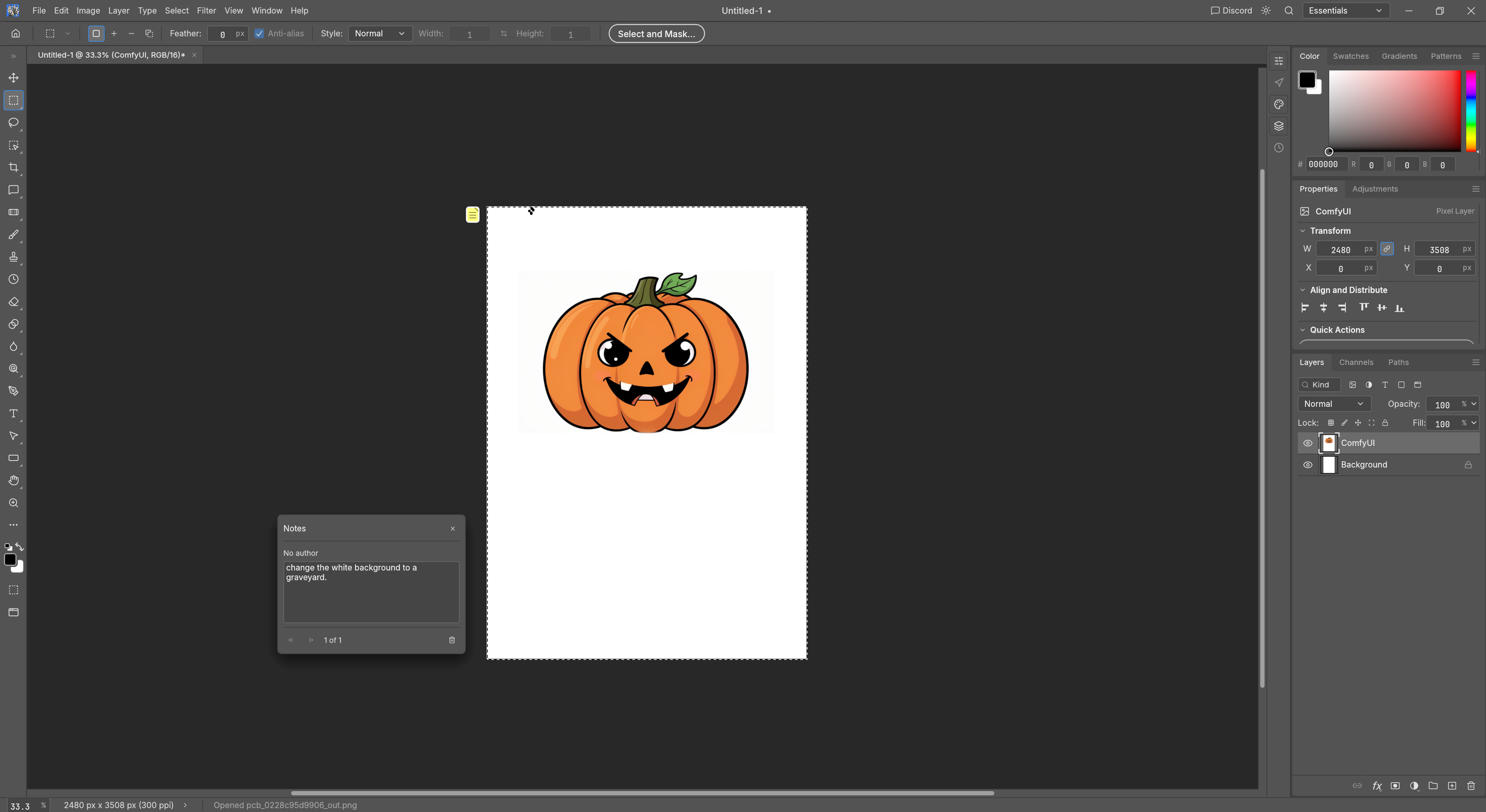Select the Clone Stamp tool

[x=13, y=257]
